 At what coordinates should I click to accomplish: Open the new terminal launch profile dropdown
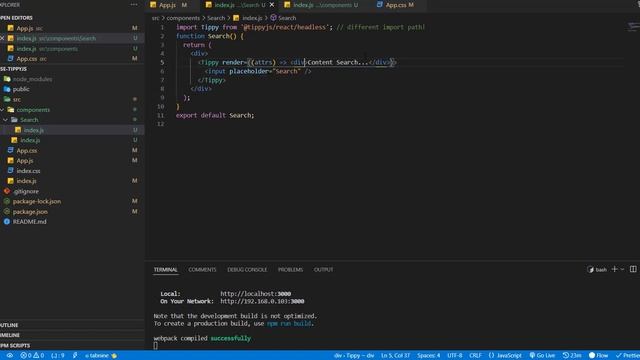(x=622, y=269)
